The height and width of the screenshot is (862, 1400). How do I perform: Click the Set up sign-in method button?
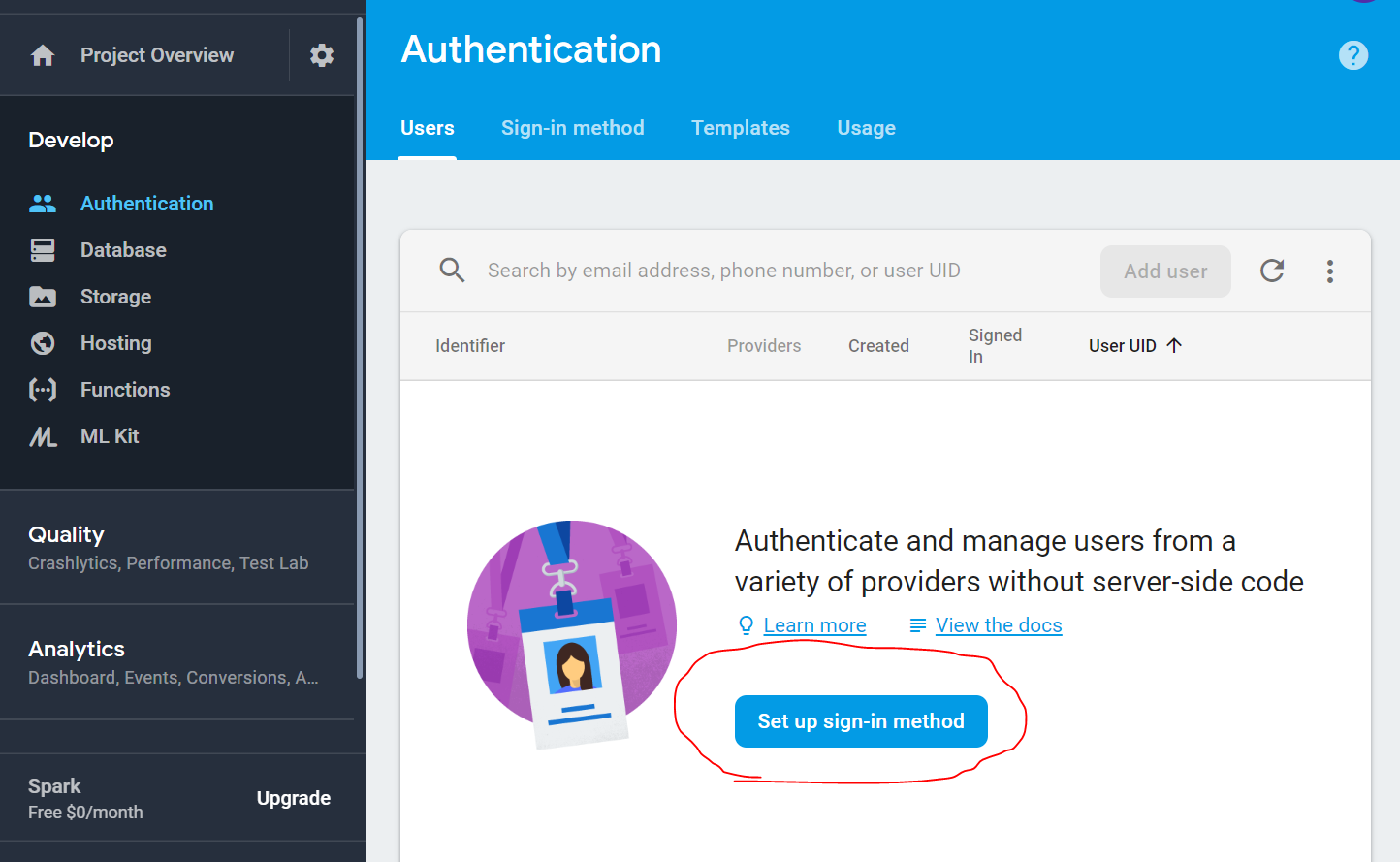[x=861, y=721]
